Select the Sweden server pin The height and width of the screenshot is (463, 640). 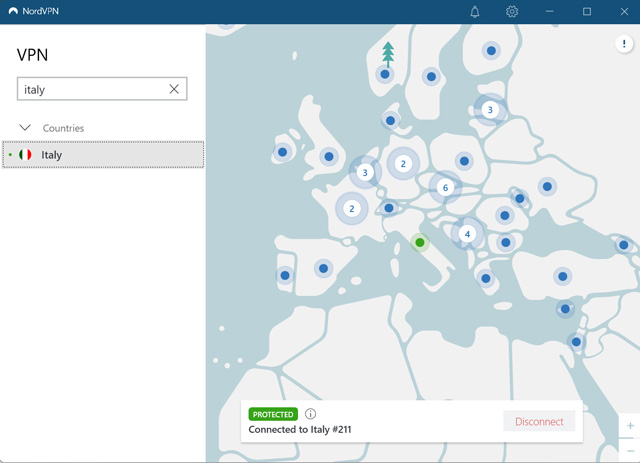coord(431,76)
